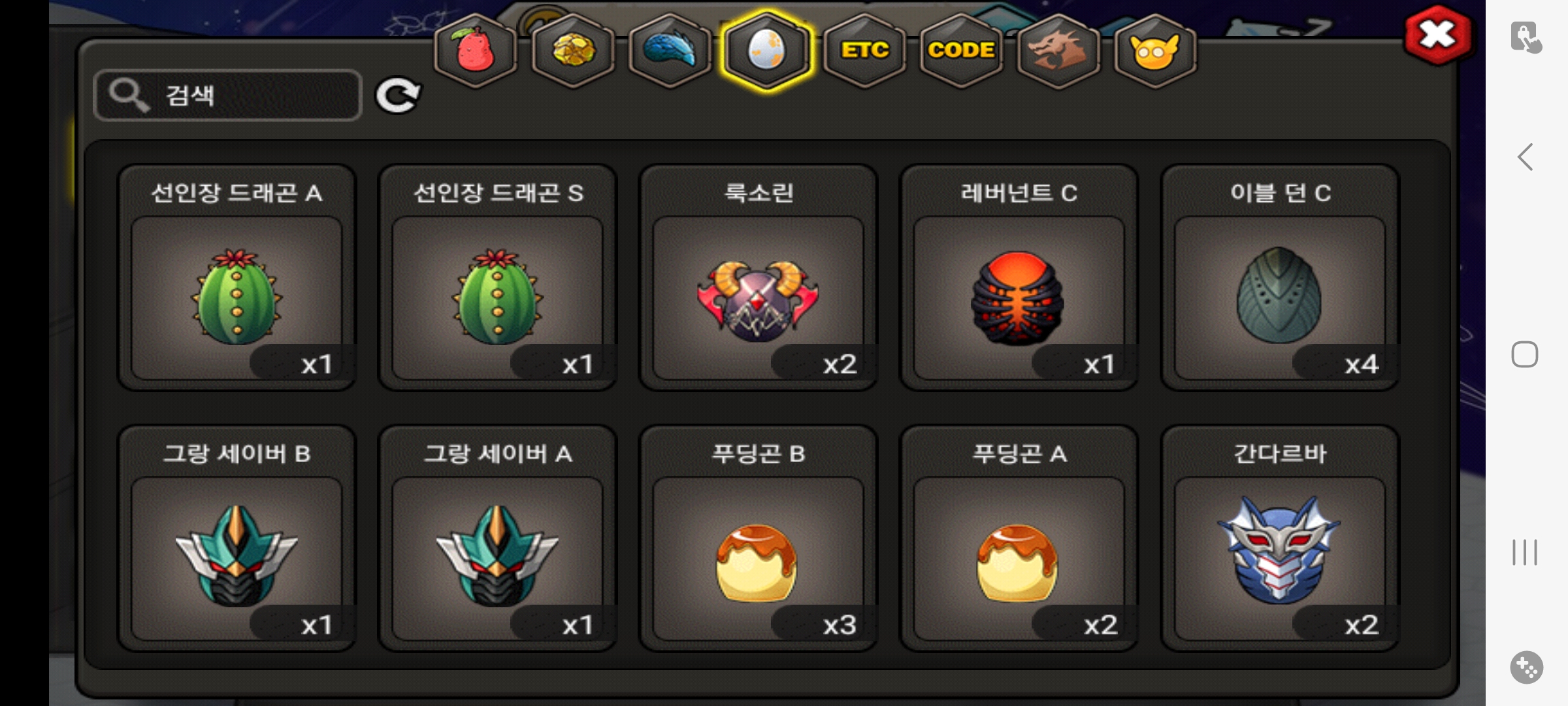Tap the 이블 던 C egg

pyautogui.click(x=1279, y=277)
